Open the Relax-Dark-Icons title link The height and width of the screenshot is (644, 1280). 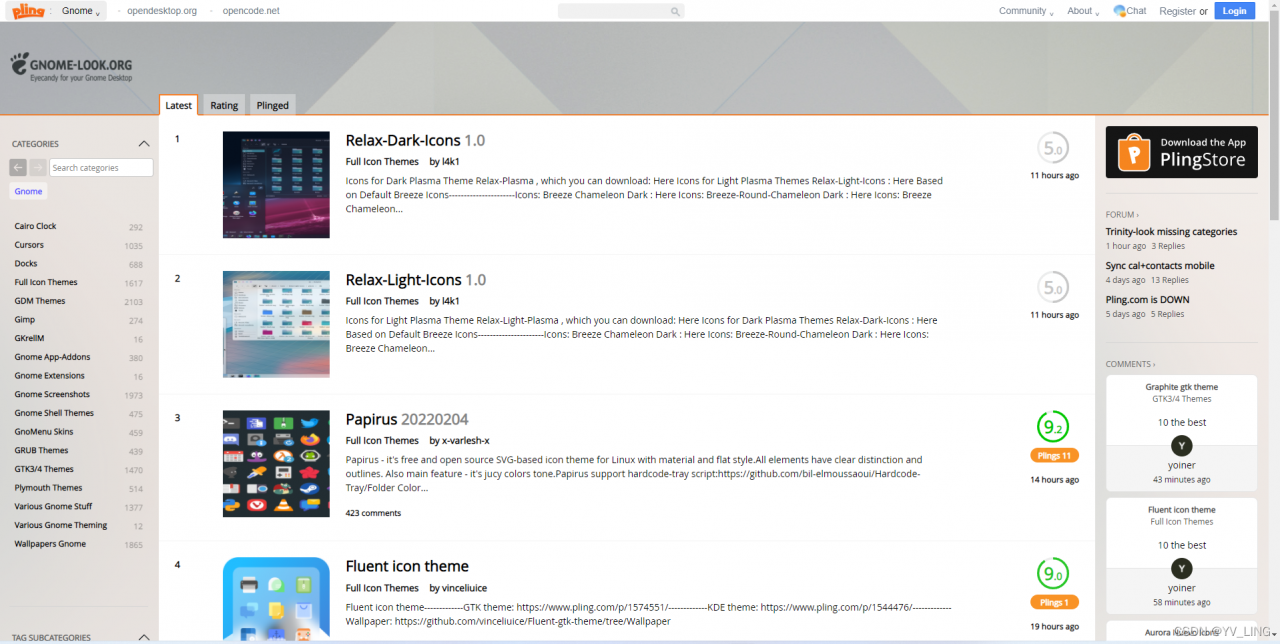[x=415, y=140]
